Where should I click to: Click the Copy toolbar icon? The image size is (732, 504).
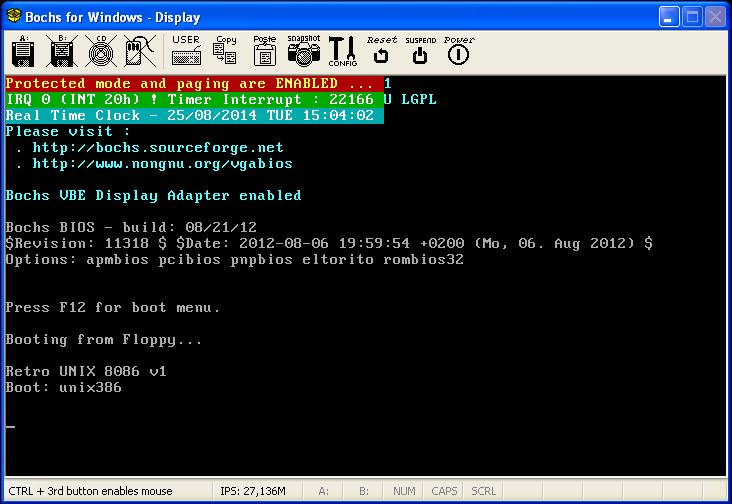[x=226, y=50]
